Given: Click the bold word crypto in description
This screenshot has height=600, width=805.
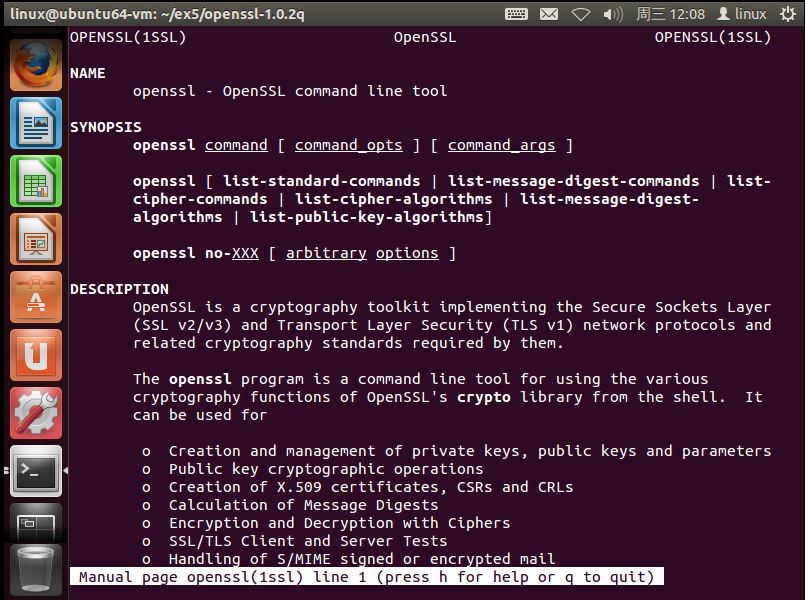Looking at the screenshot, I should coord(484,397).
